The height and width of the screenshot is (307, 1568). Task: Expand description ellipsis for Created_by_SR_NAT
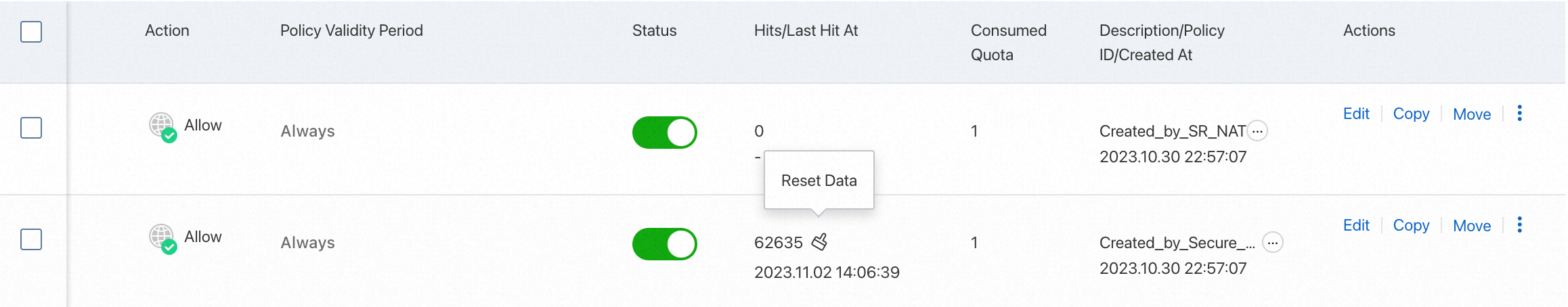[1257, 131]
